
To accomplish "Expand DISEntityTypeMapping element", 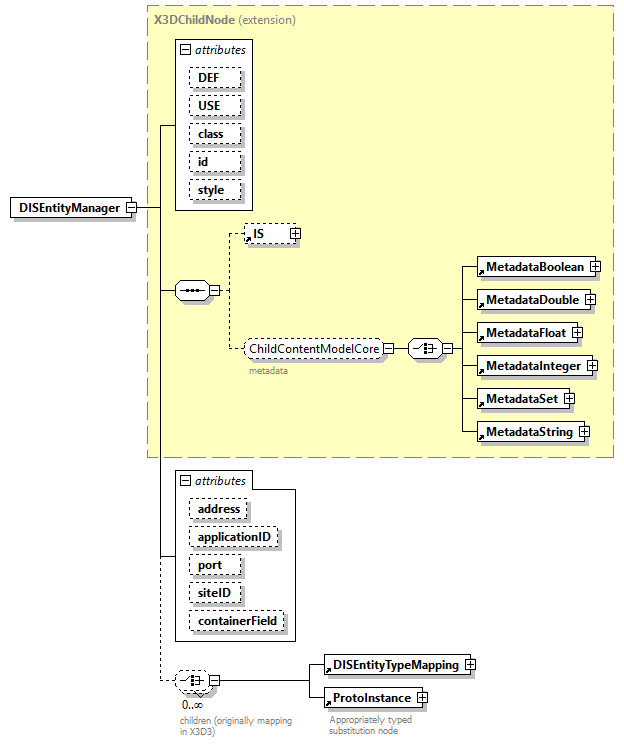I will [x=470, y=665].
